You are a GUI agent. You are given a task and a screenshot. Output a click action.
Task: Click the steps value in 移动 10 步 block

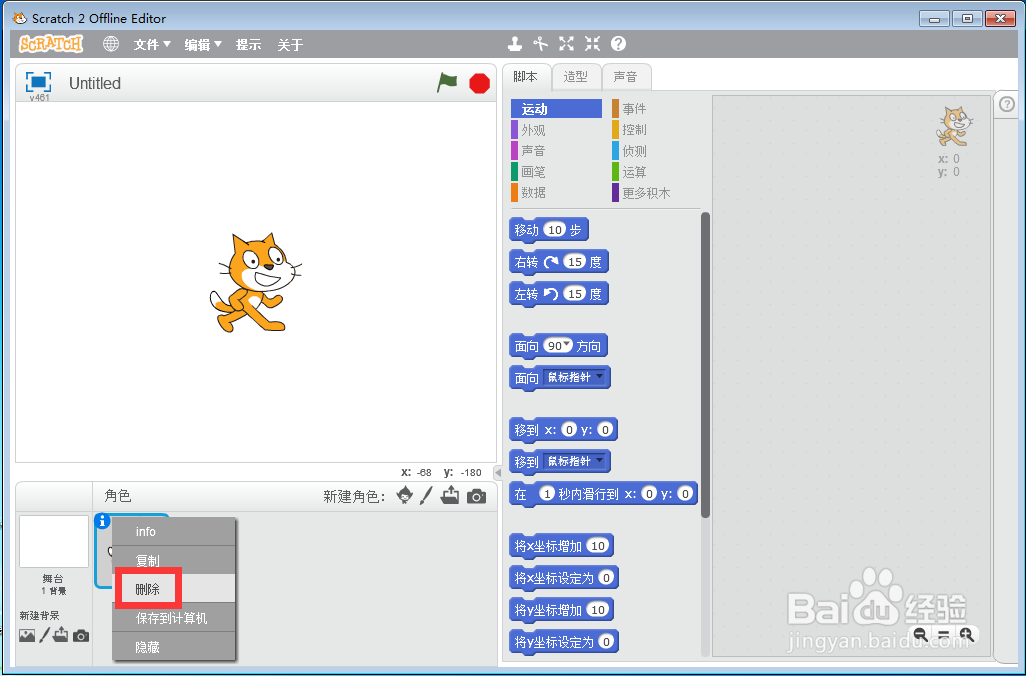[556, 230]
